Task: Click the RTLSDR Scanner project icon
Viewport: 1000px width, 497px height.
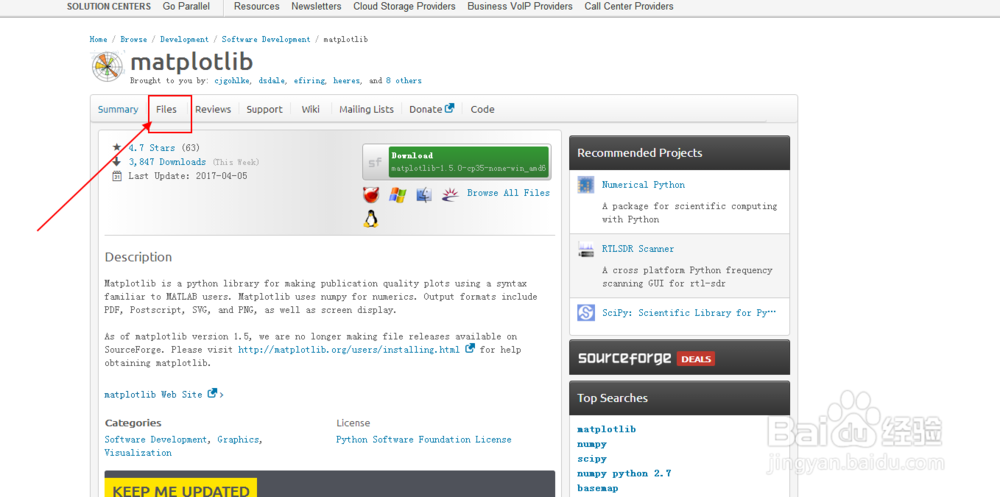Action: (x=585, y=249)
